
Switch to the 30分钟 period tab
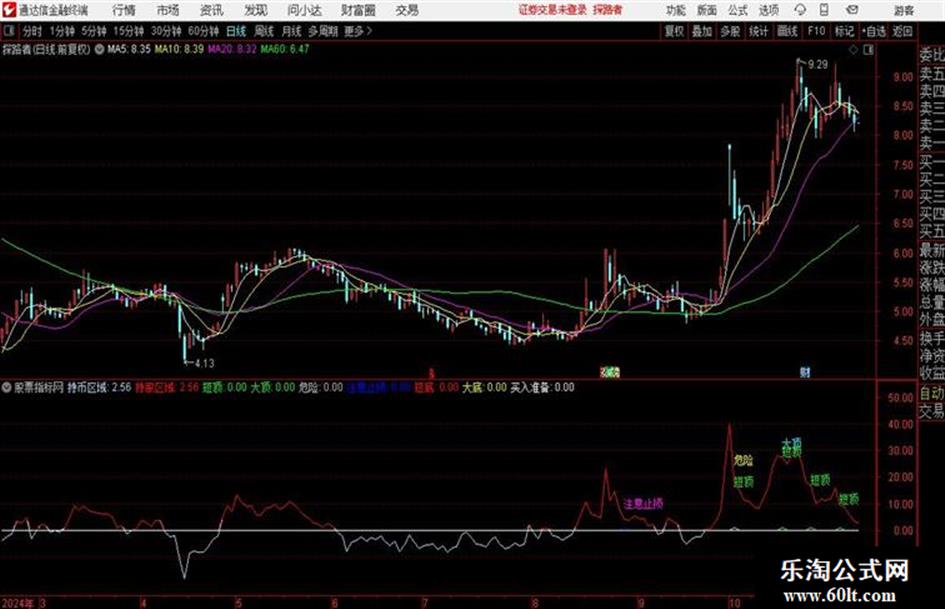(166, 31)
